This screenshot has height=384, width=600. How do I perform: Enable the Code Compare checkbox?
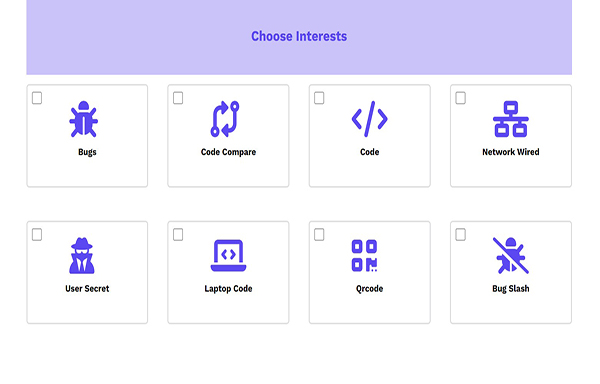pos(178,98)
